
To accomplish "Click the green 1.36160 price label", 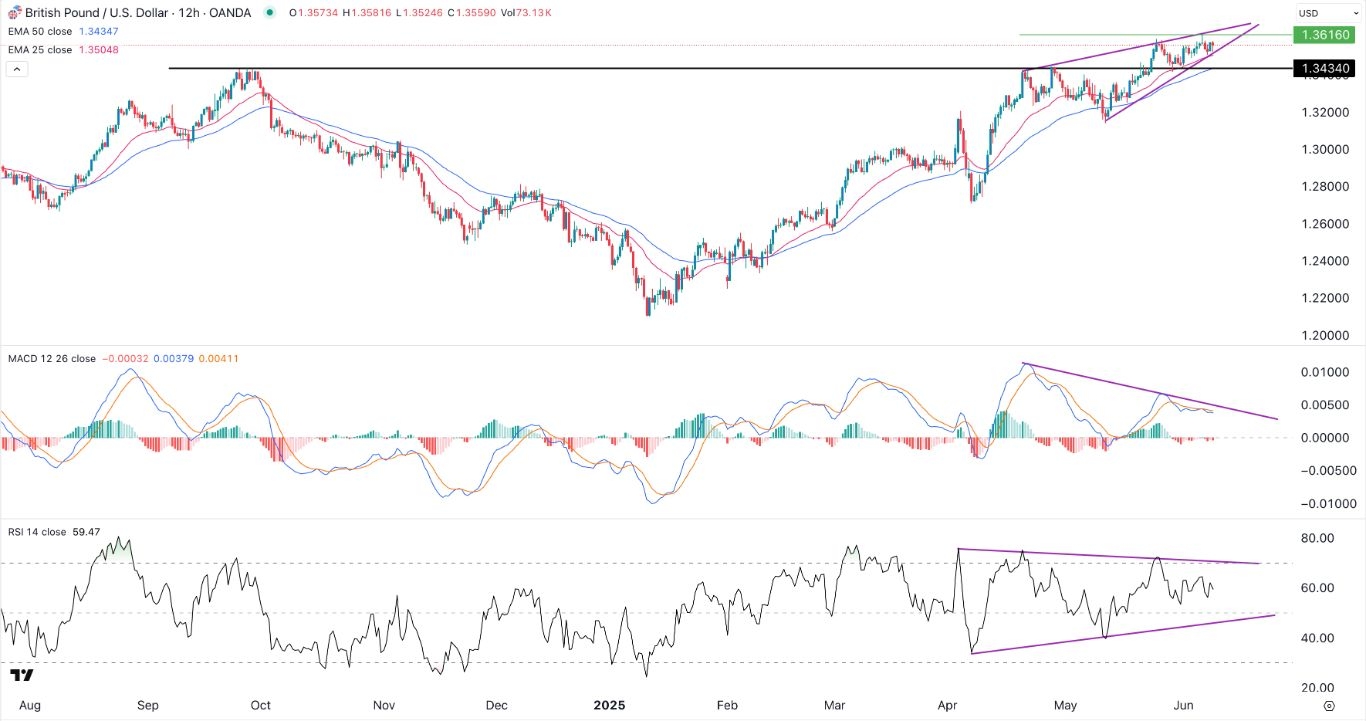I will (1325, 34).
